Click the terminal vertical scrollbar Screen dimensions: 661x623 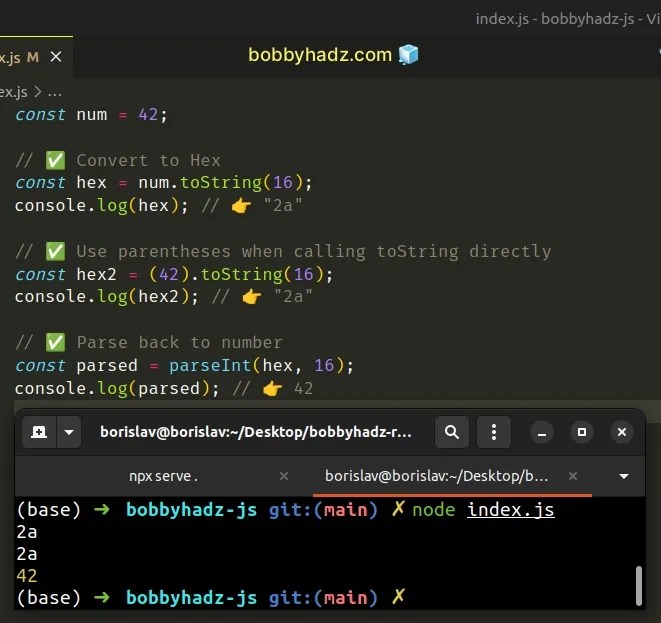coord(639,585)
